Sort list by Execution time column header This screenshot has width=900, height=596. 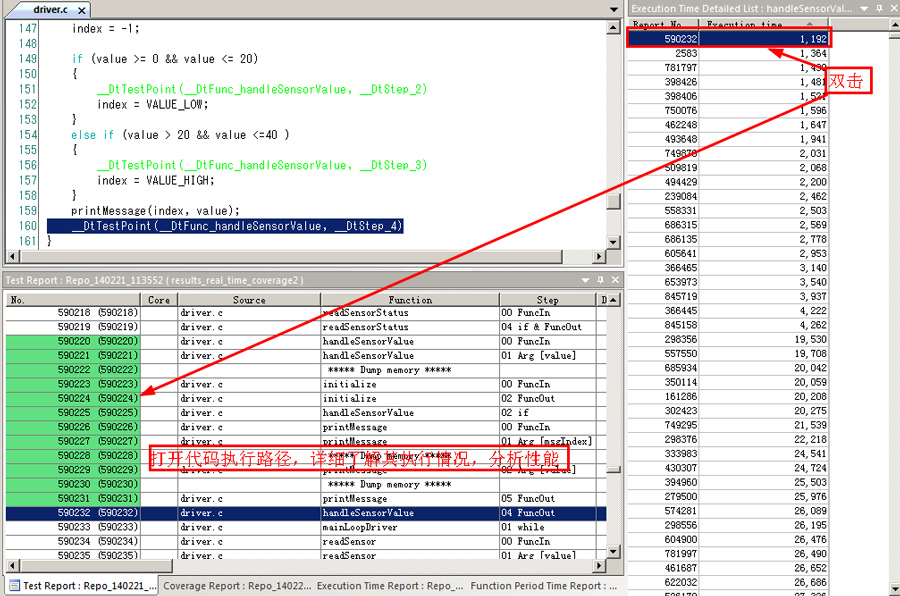[763, 25]
